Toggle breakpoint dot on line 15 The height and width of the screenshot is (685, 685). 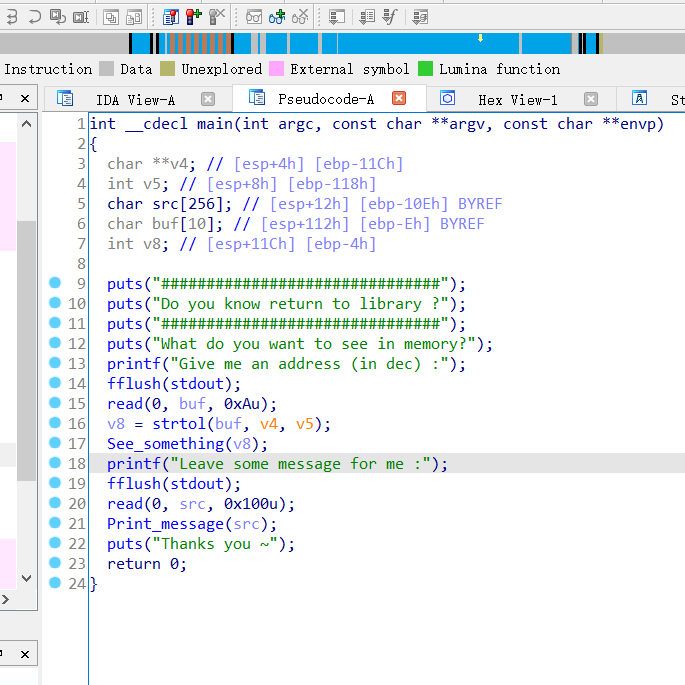click(55, 402)
